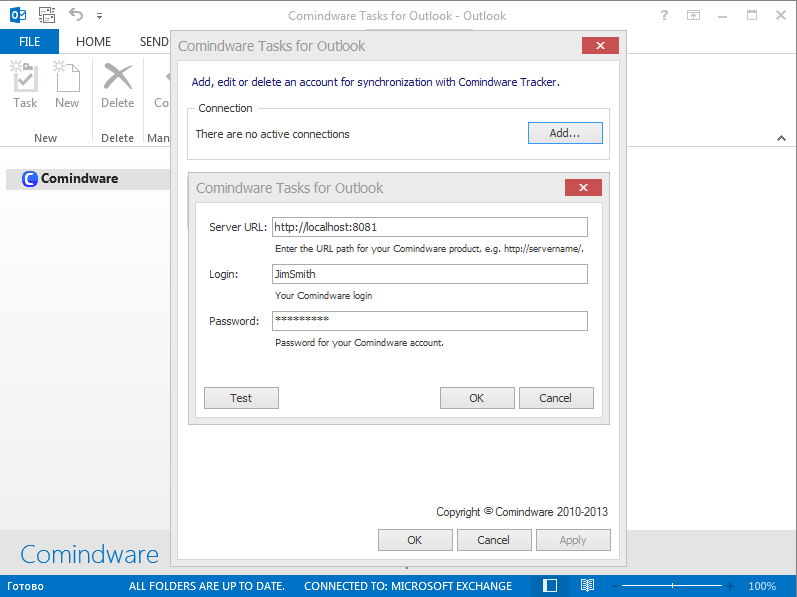Close the inner connection settings dialog

[584, 187]
